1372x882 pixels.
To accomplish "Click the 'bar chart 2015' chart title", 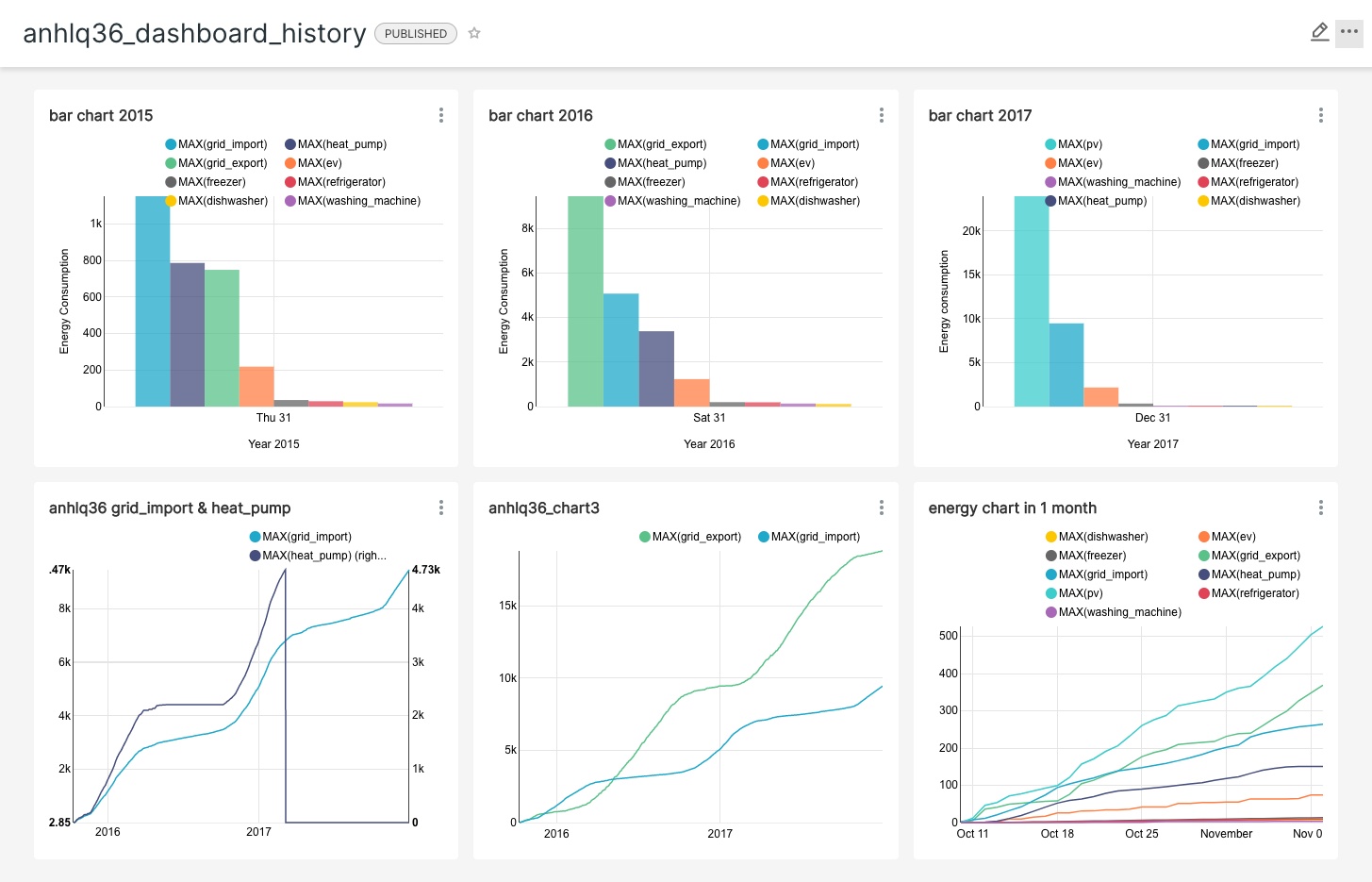I will point(101,115).
